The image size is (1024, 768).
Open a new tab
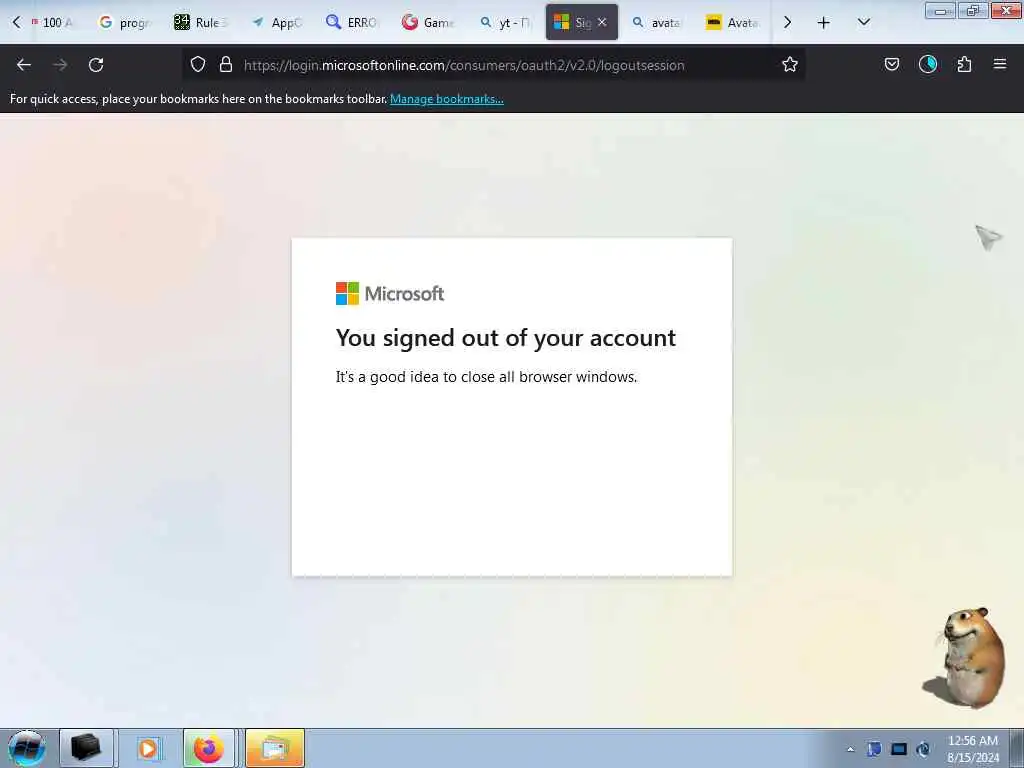click(824, 22)
